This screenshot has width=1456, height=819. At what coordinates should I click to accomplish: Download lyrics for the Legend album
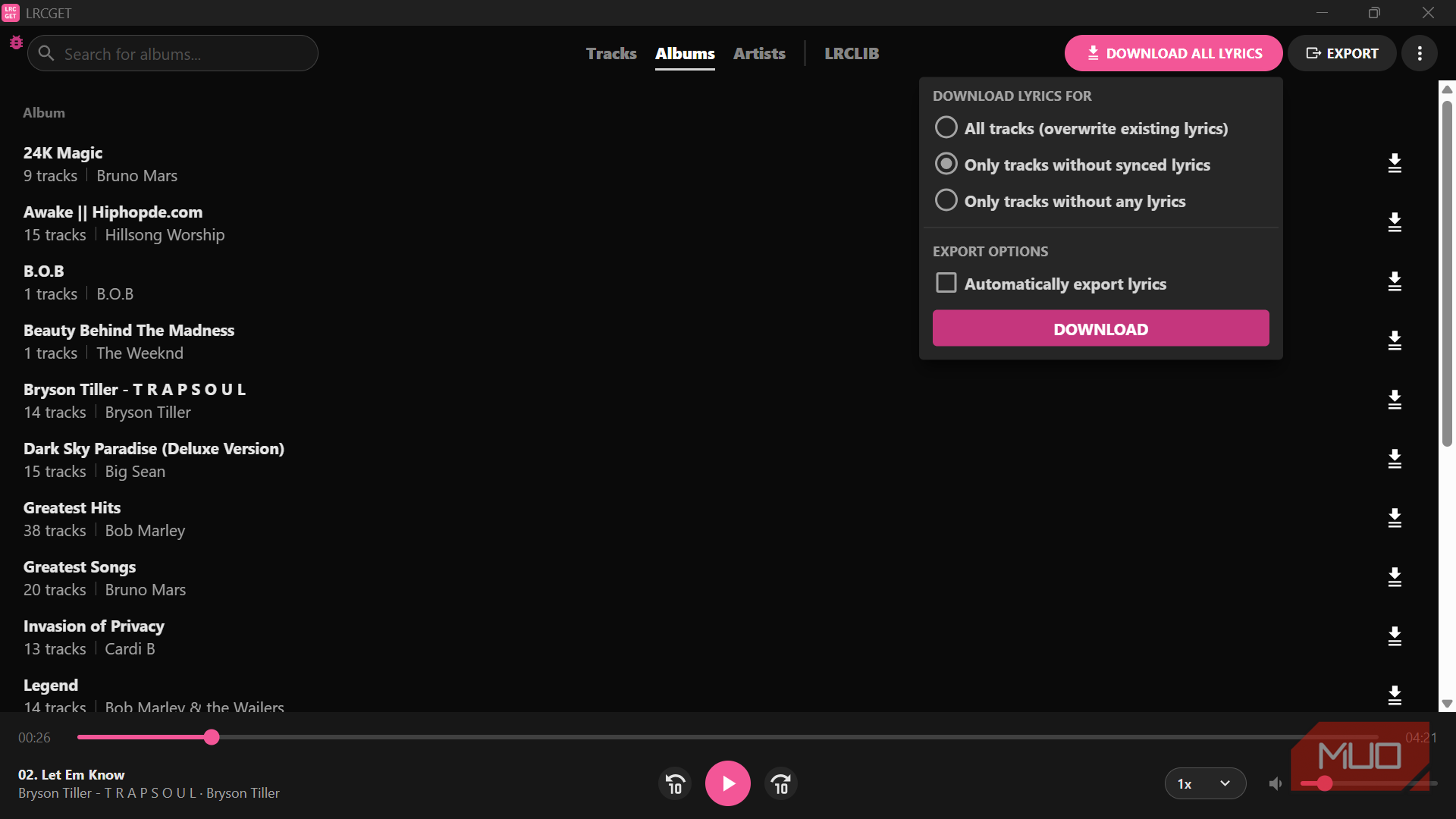[x=1395, y=695]
